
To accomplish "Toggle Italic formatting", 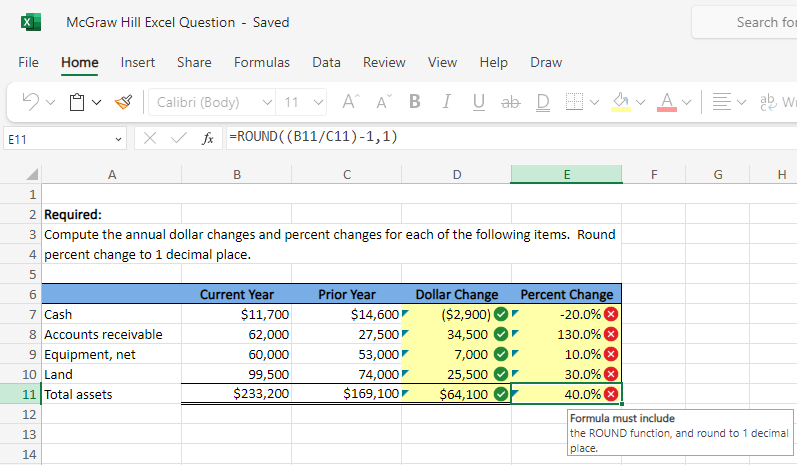I will [446, 102].
